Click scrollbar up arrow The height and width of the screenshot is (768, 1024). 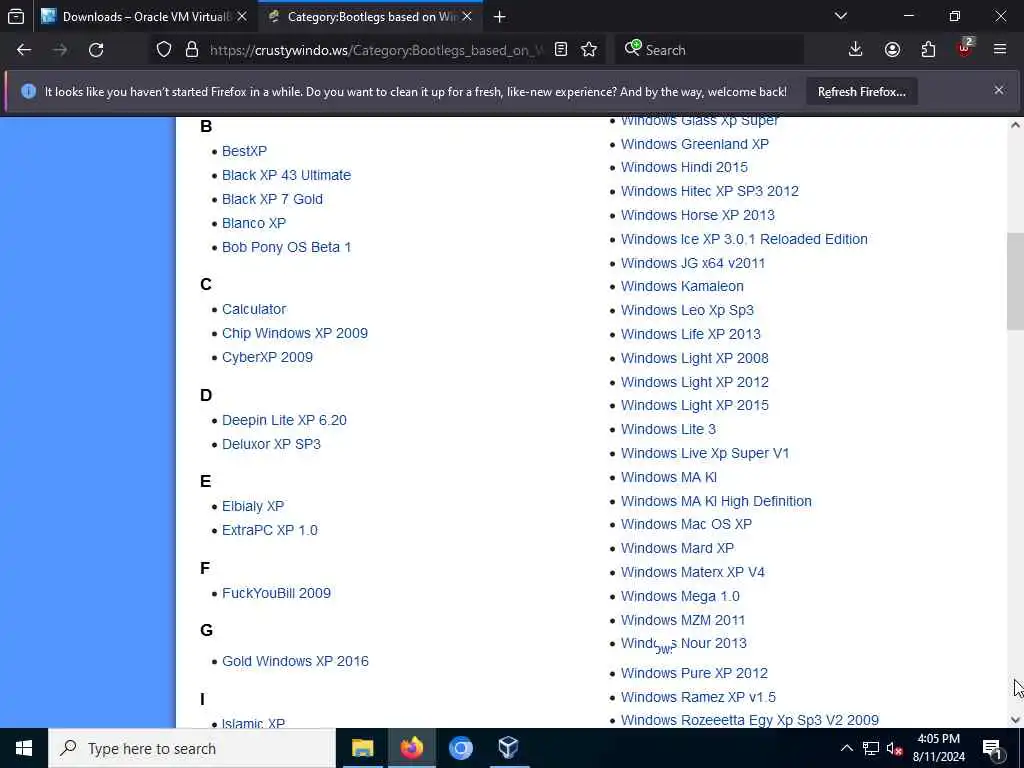1015,125
